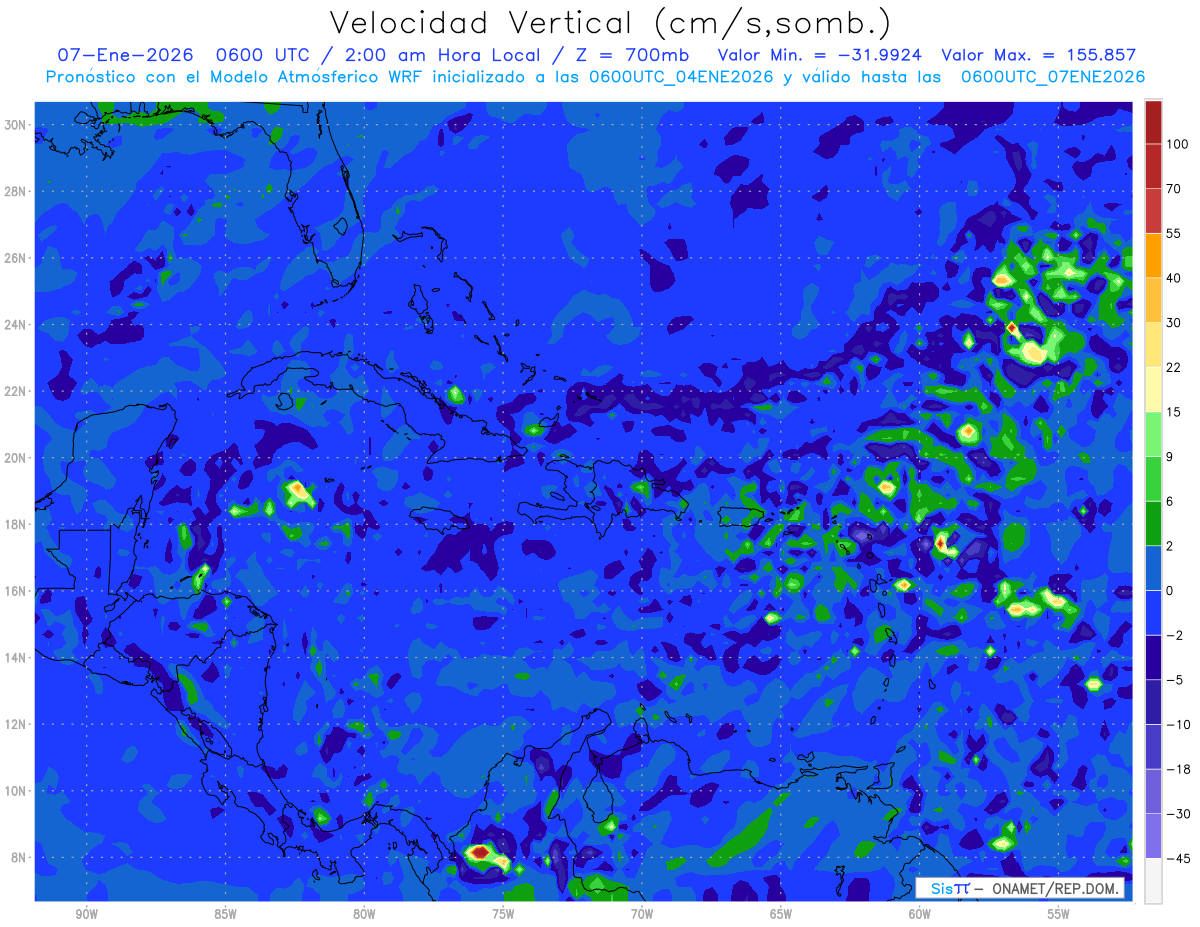Click the colorbar value 15
Screen dimensions: 1200x927
tap(1174, 412)
